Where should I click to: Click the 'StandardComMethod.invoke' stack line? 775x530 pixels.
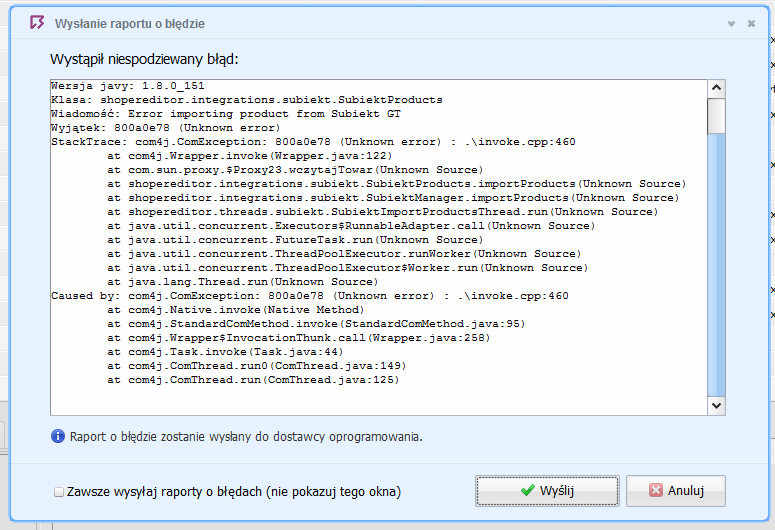(x=316, y=324)
